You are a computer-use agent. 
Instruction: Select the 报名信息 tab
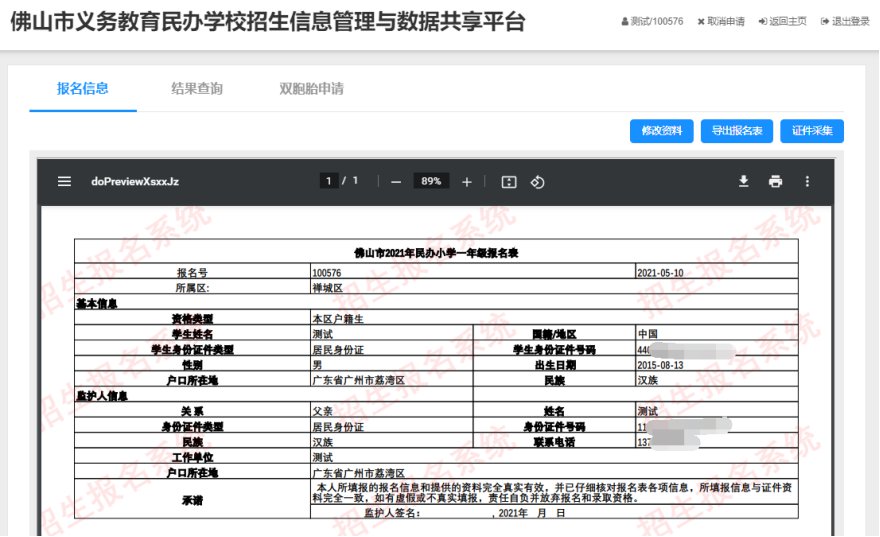(x=83, y=89)
